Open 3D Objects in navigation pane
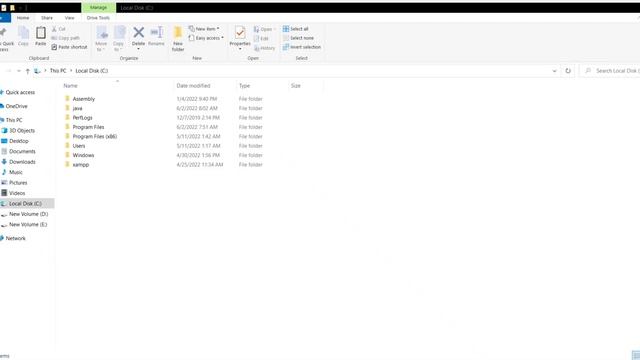The image size is (640, 360). pyautogui.click(x=22, y=131)
